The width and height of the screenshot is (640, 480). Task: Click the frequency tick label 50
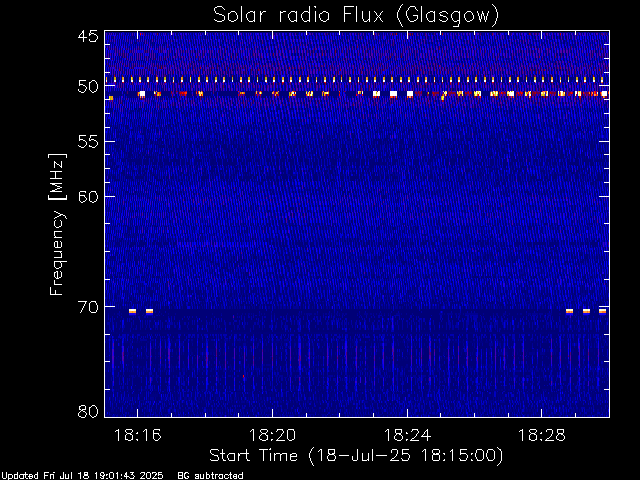88,87
